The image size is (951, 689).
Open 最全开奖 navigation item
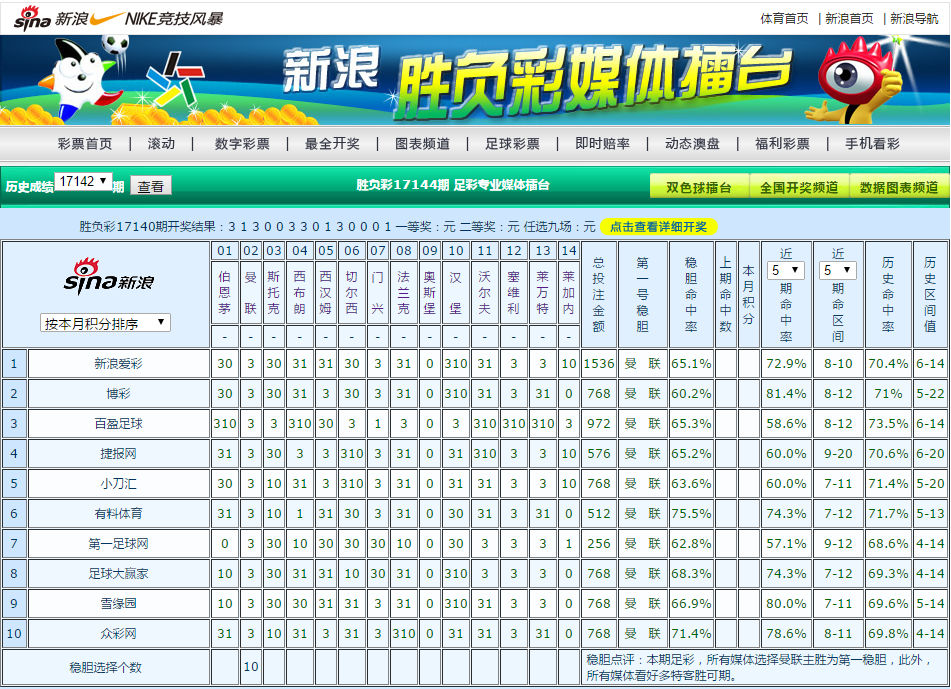332,144
